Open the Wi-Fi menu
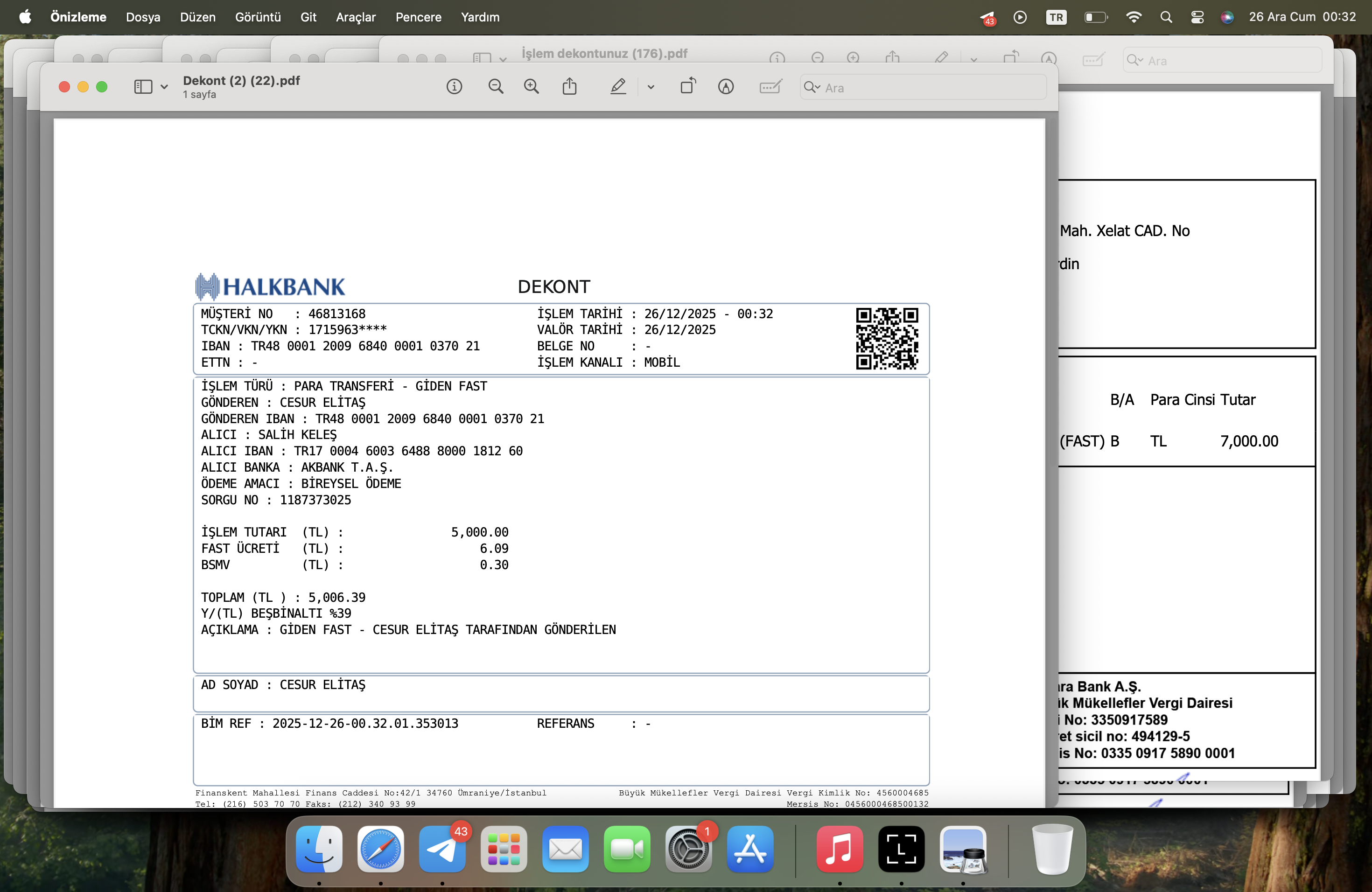 tap(1134, 17)
